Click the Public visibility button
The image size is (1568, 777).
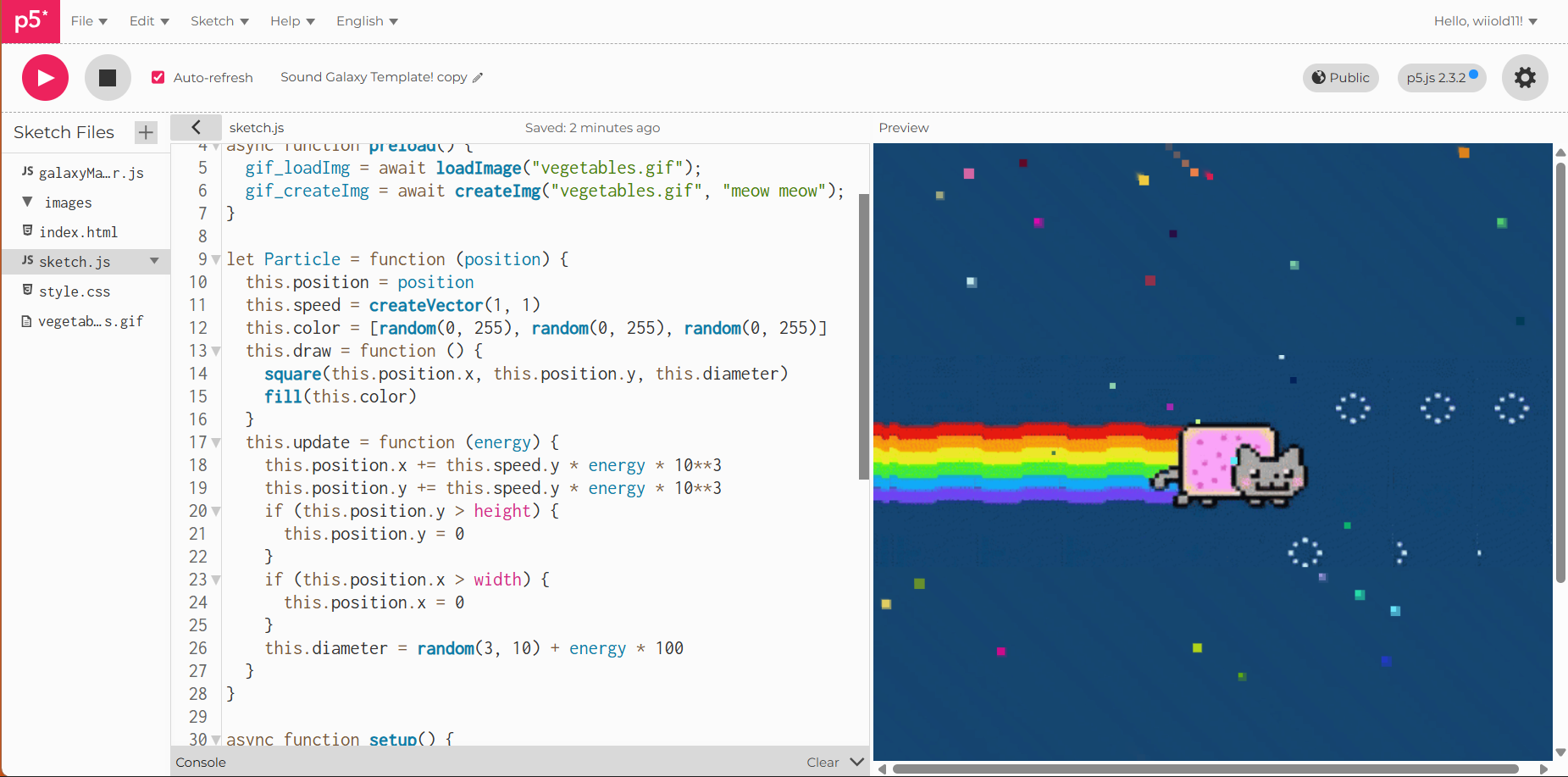coord(1341,78)
